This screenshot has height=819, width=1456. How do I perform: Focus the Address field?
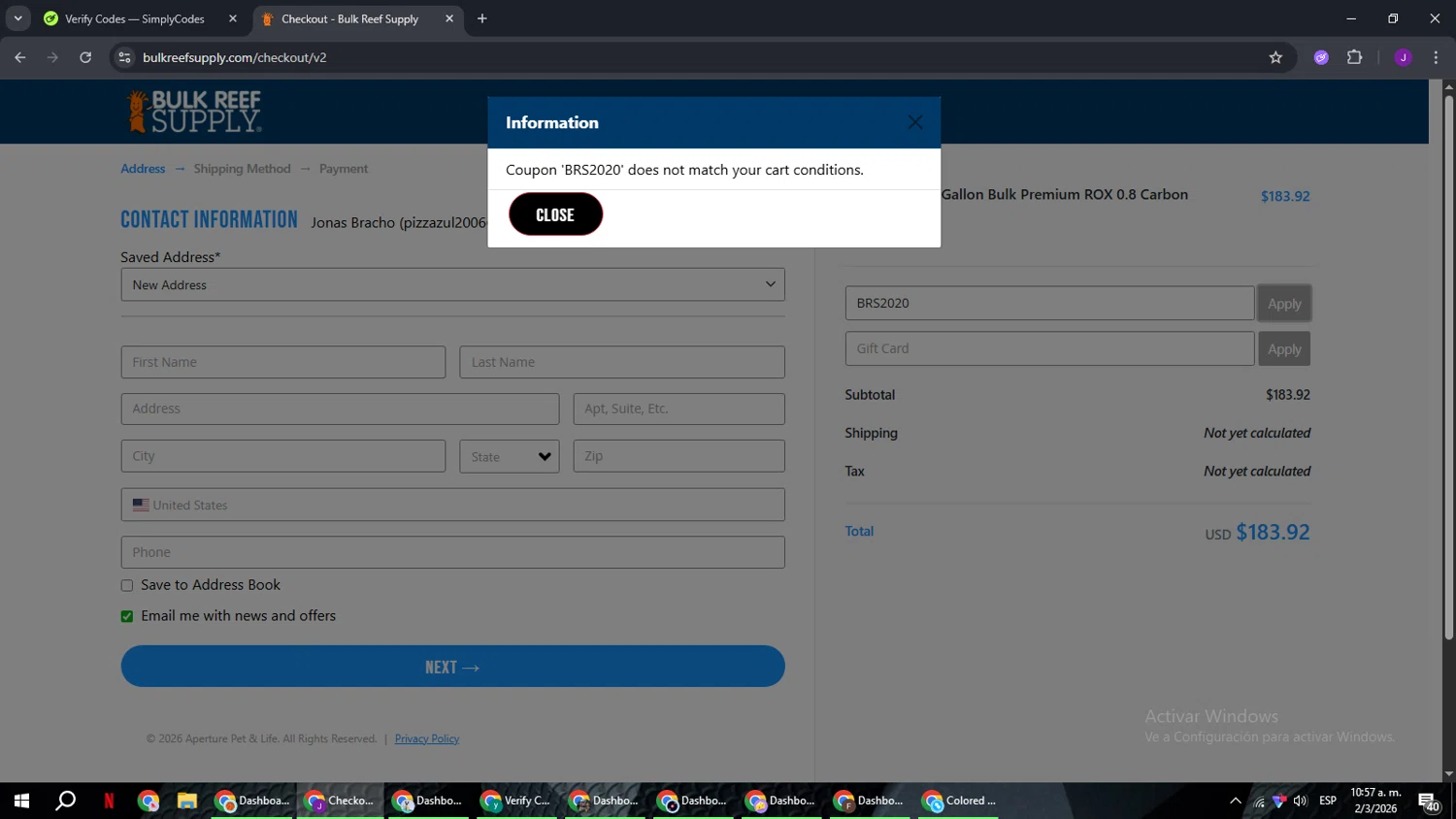340,409
